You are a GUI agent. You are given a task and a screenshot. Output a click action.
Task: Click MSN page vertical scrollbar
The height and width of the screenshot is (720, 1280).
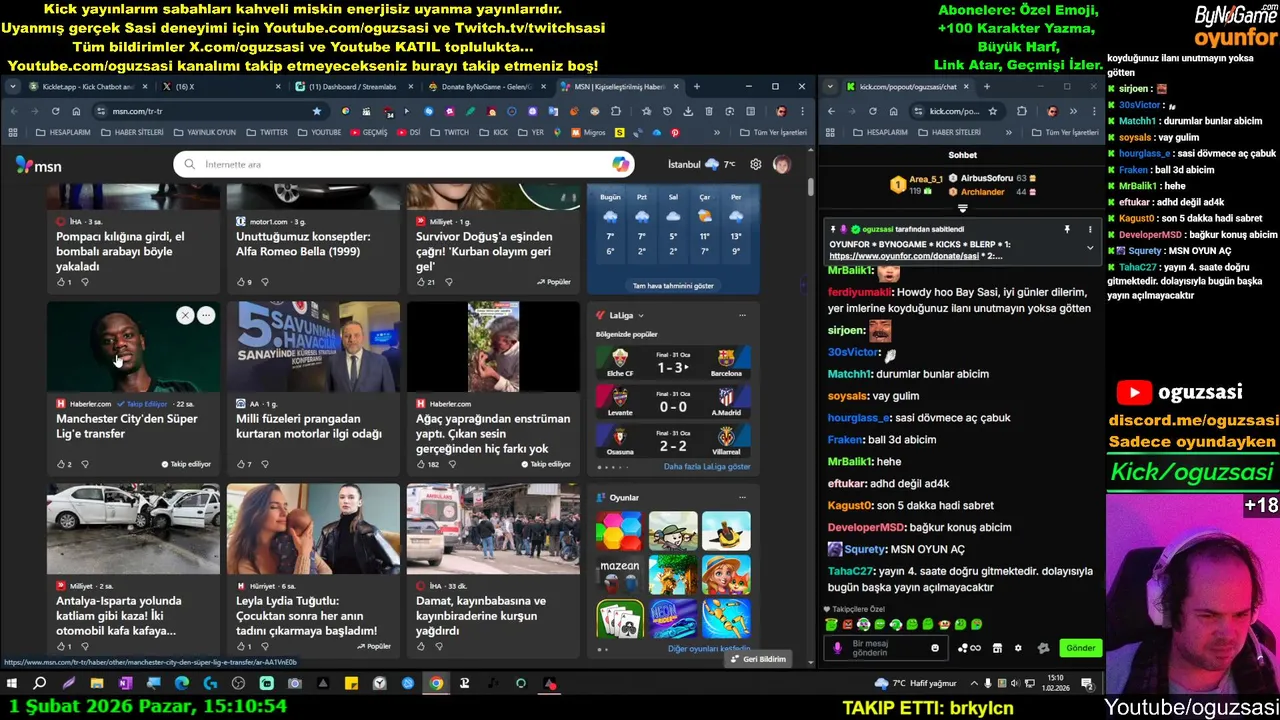pyautogui.click(x=810, y=186)
